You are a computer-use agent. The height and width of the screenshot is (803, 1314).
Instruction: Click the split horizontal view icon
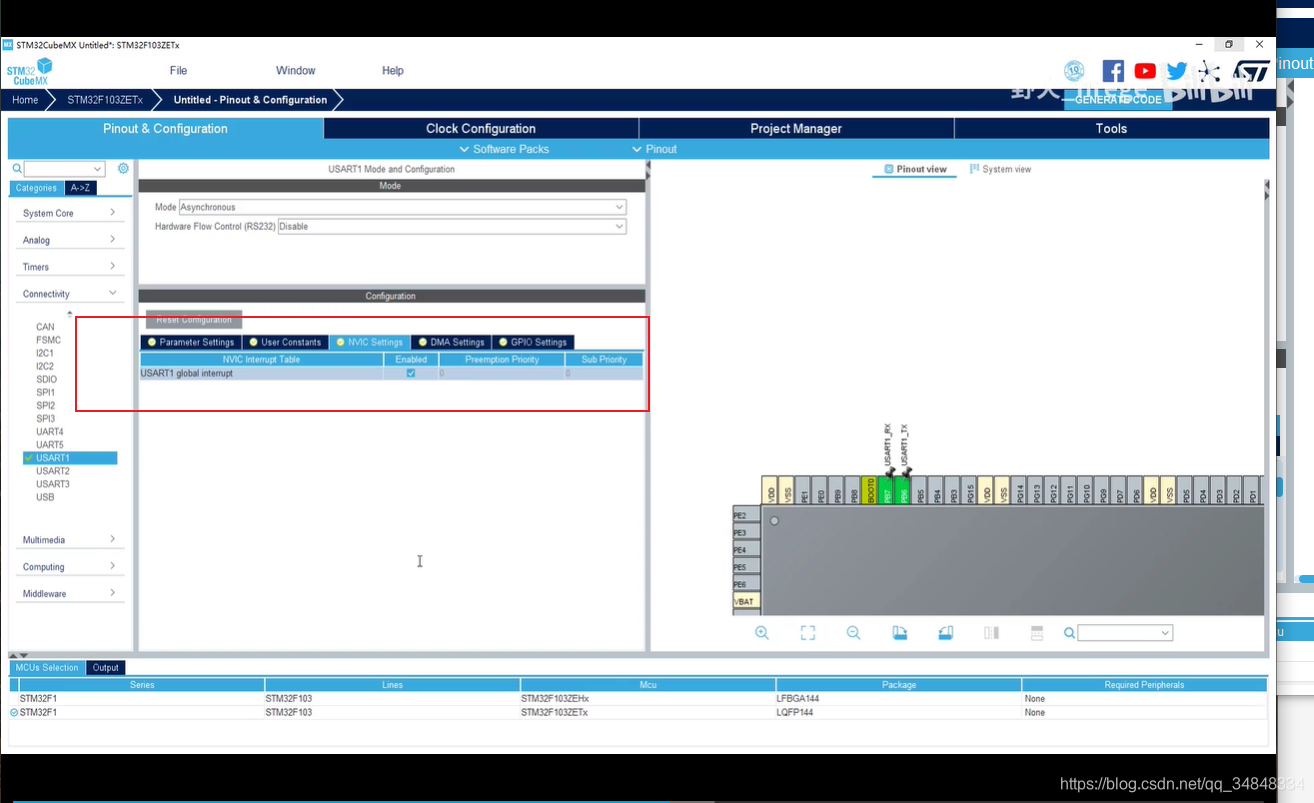[1037, 633]
